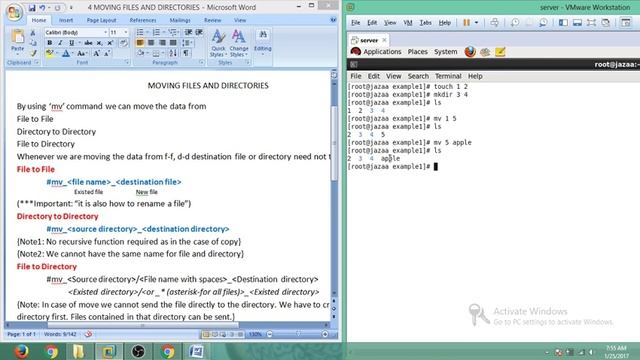Save the Word document via Quick Access
Image resolution: width=640 pixels, height=360 pixels.
pyautogui.click(x=32, y=8)
